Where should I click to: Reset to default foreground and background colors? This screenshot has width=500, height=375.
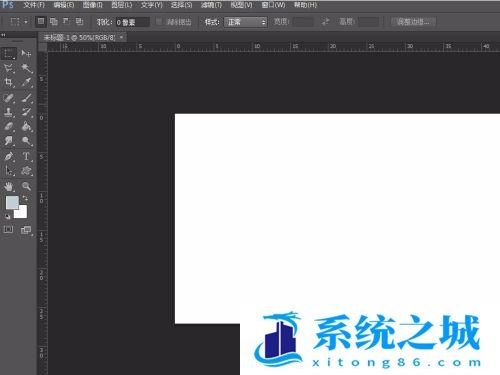tap(7, 217)
